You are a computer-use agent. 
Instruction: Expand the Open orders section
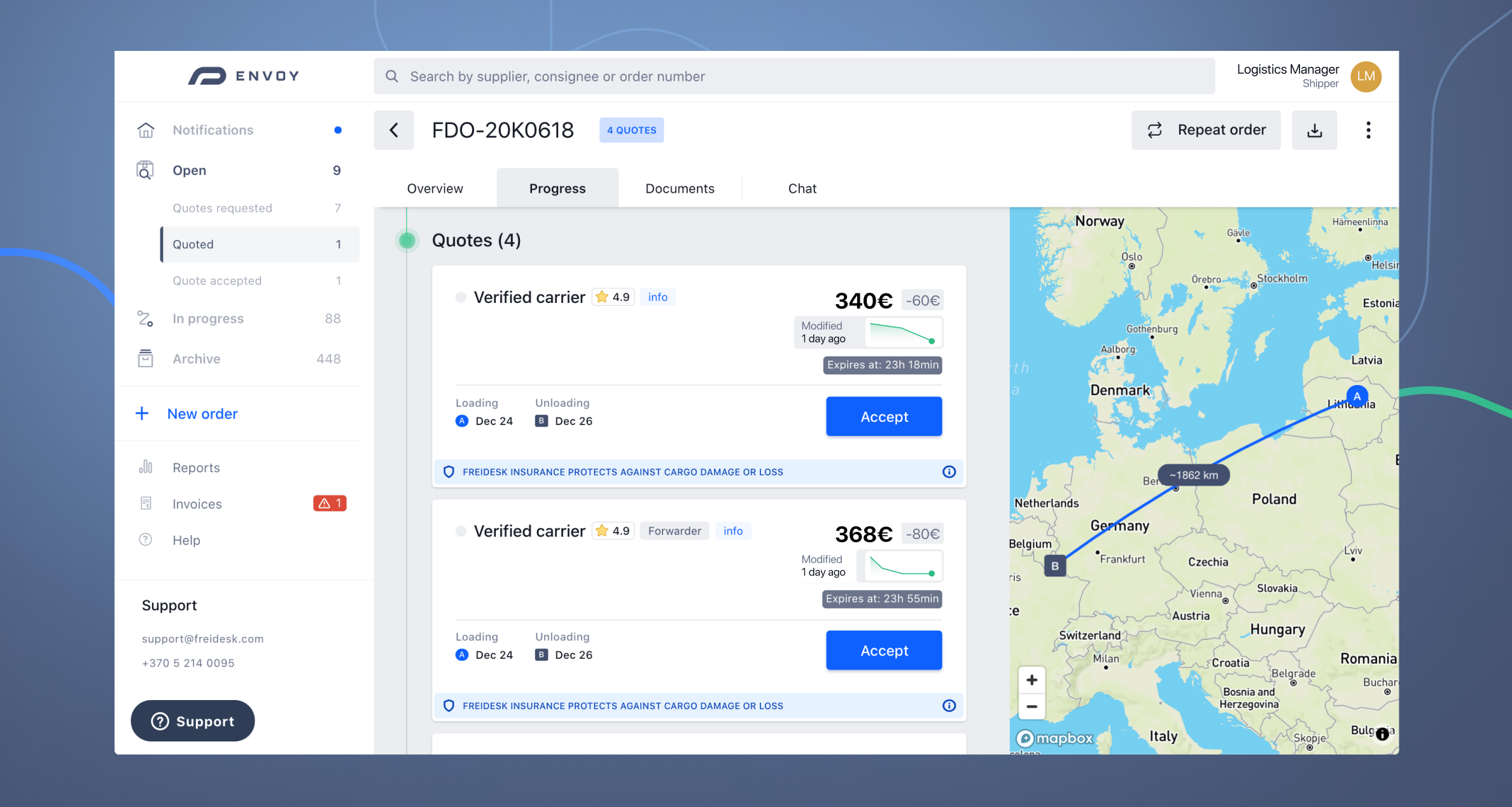coord(190,171)
